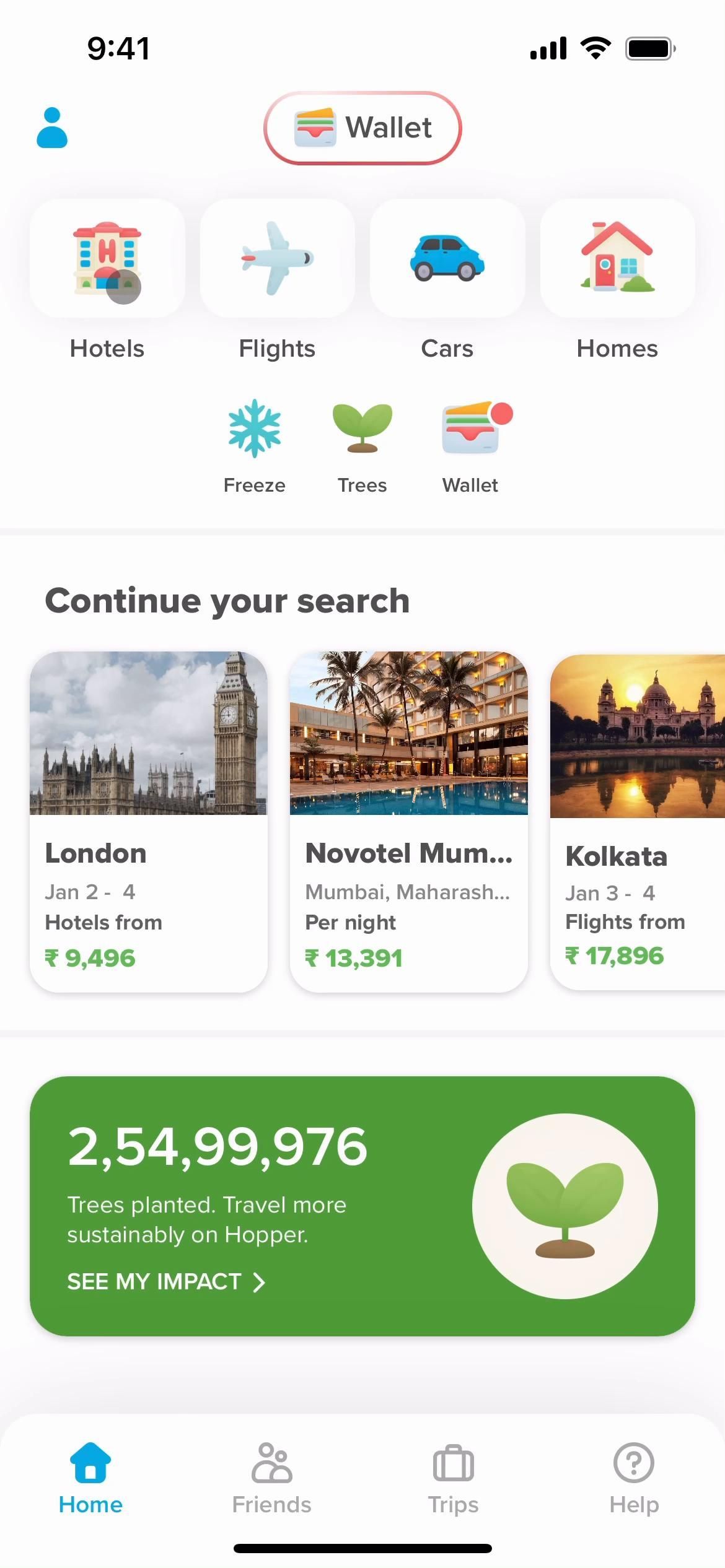Open Wallet shortcut with red notification dot
The image size is (725, 1568).
(x=471, y=429)
